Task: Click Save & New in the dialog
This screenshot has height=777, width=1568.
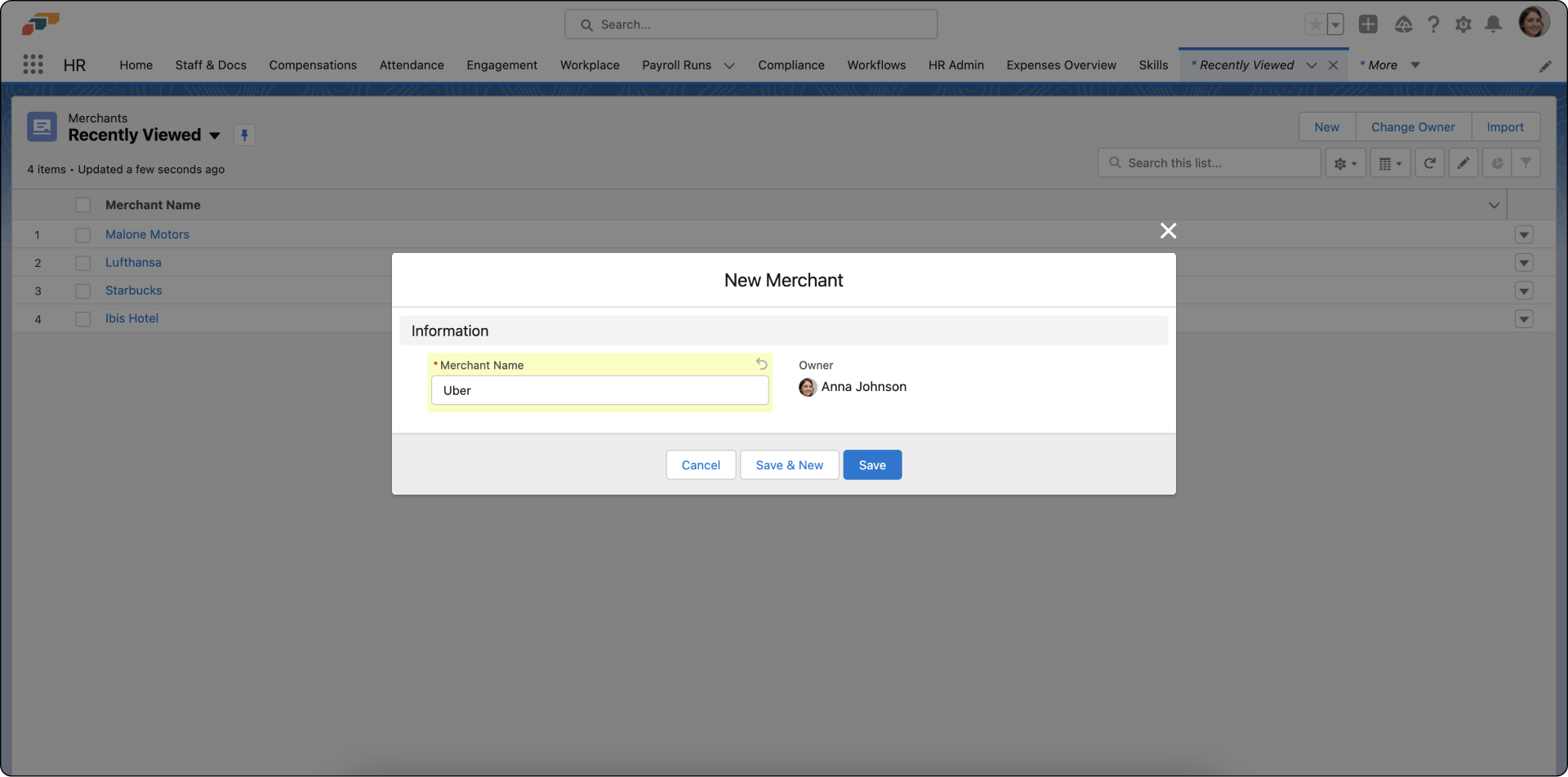Action: (789, 465)
